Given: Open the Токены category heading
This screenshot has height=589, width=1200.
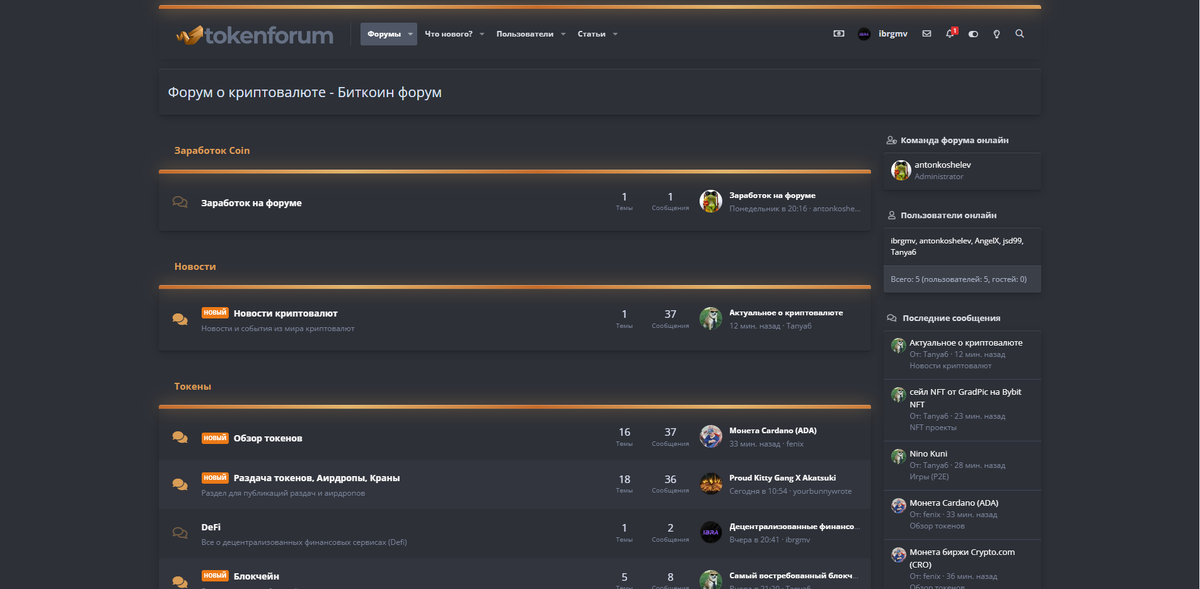Looking at the screenshot, I should coord(193,386).
